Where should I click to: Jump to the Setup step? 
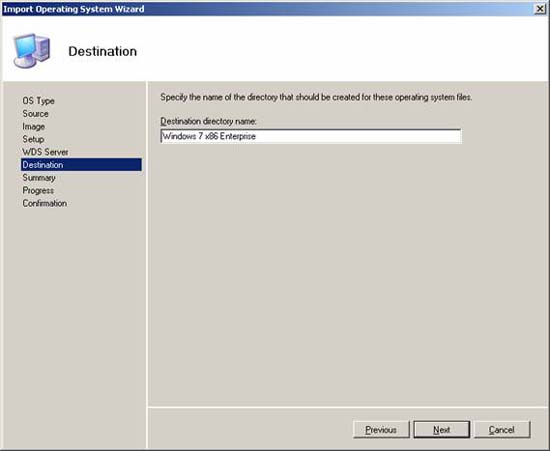coord(33,139)
